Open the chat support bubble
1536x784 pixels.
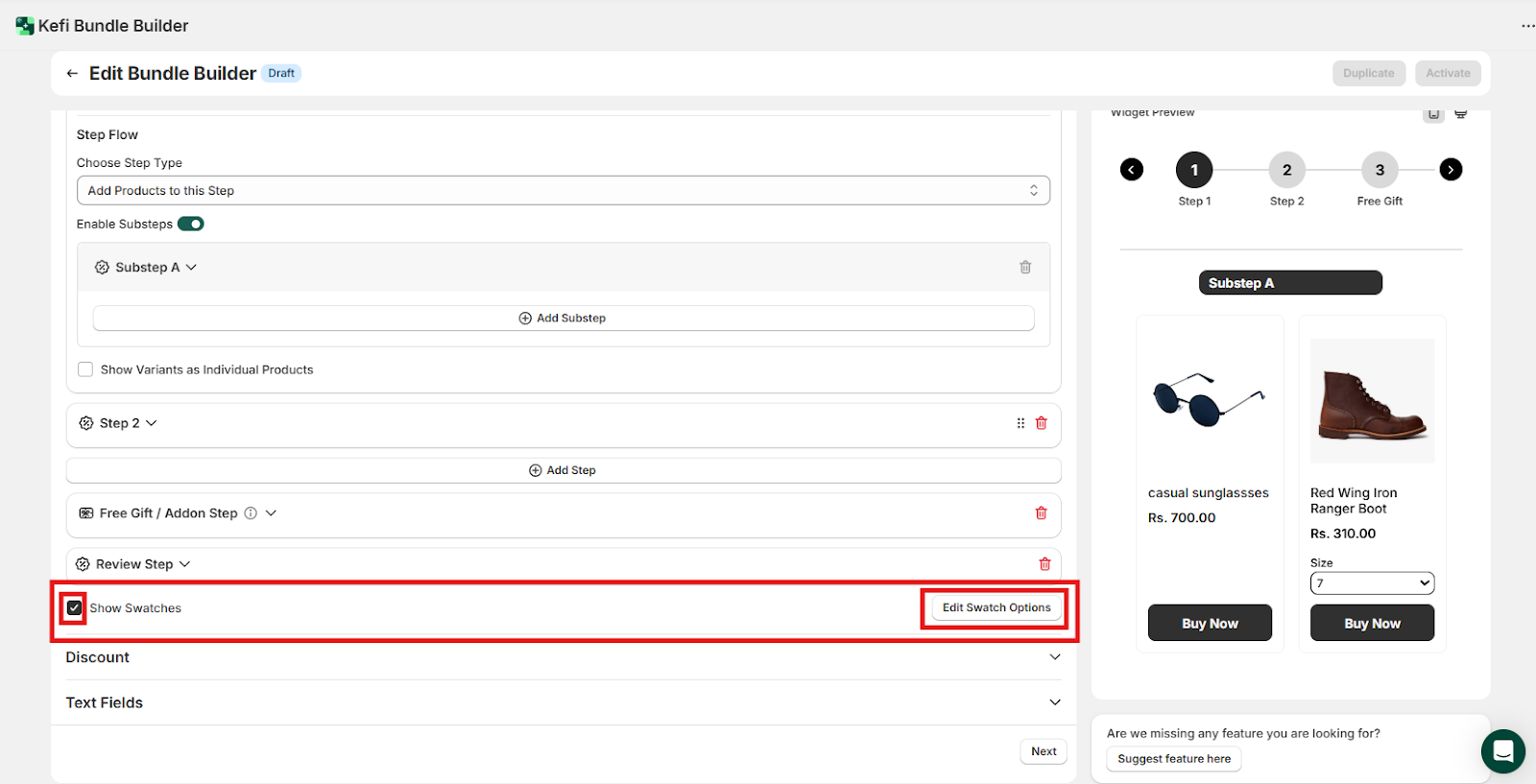point(1502,751)
